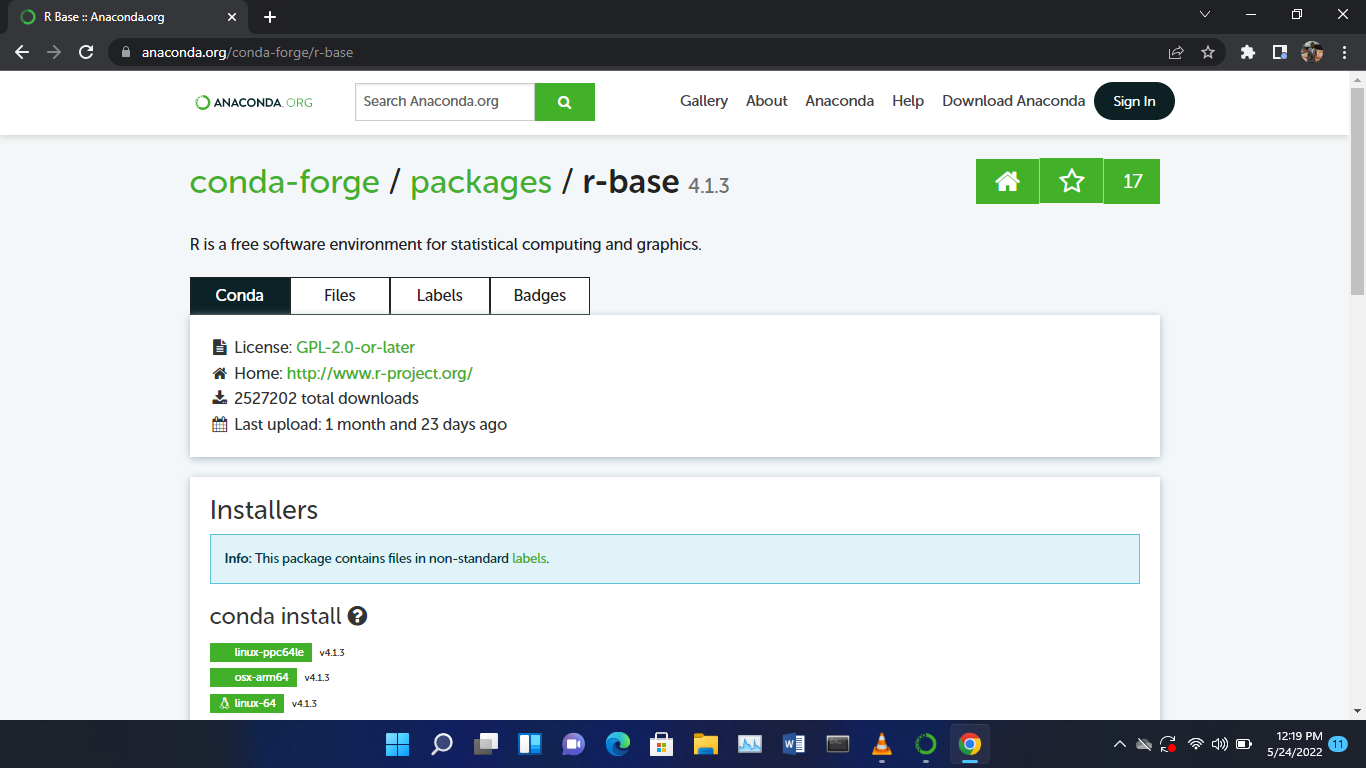
Task: Open the notification count badge
Action: pyautogui.click(x=1338, y=744)
